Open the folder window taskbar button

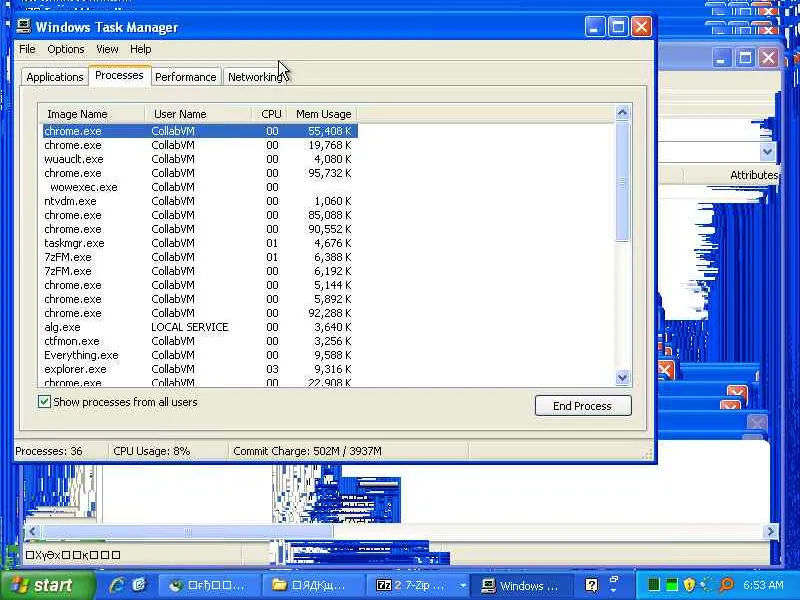312,585
